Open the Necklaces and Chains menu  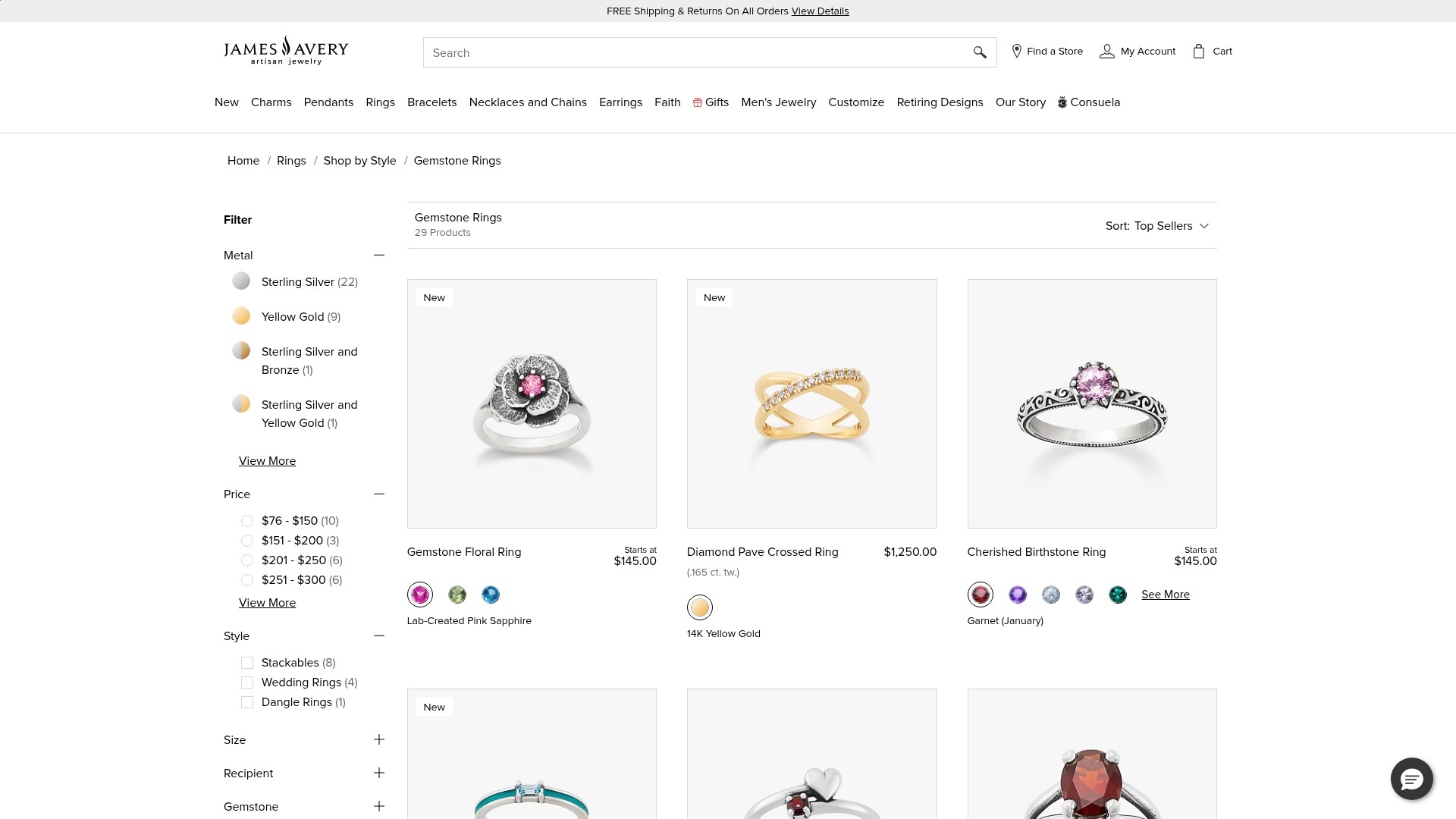tap(528, 102)
